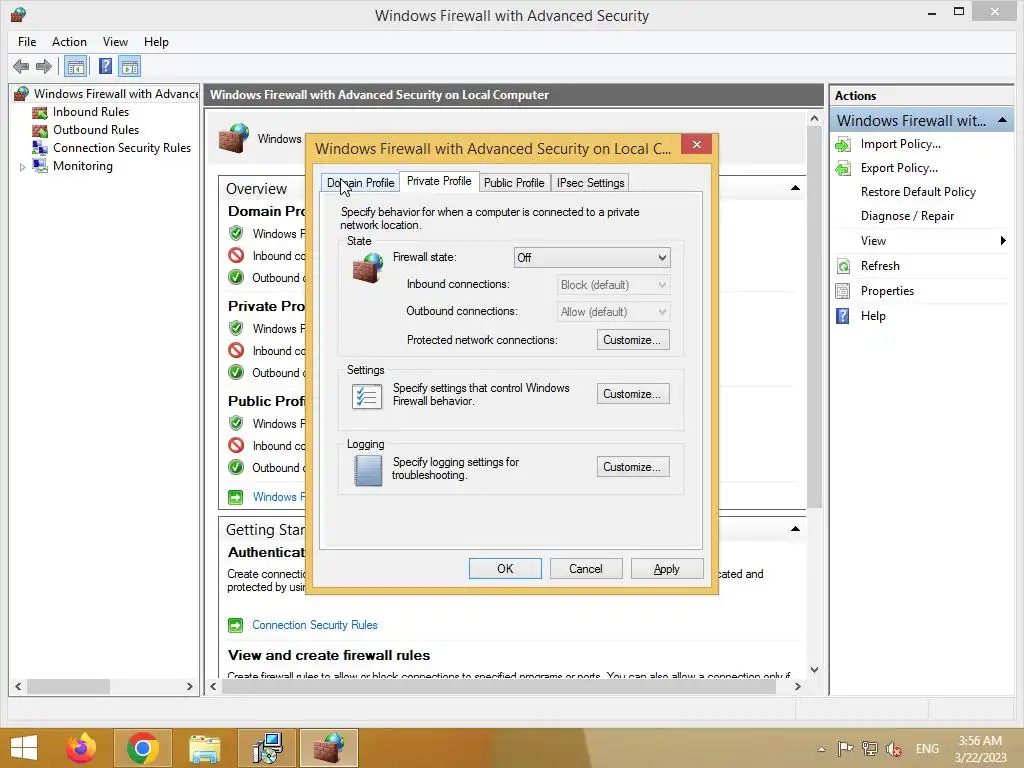The height and width of the screenshot is (768, 1024).
Task: Open the Connection Security Rules link
Action: tap(315, 625)
